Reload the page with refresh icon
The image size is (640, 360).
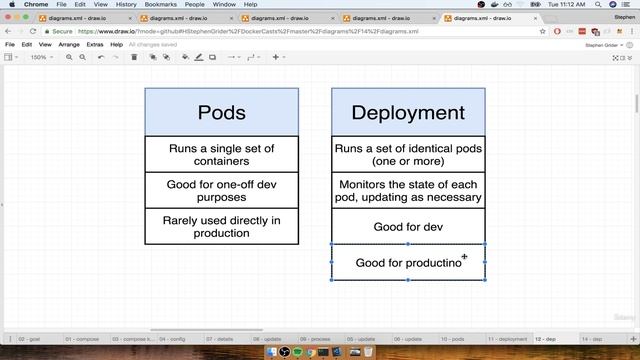pyautogui.click(x=33, y=31)
